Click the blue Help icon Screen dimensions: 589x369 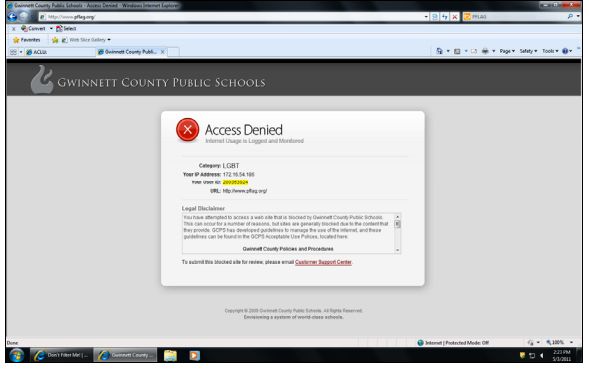pos(565,51)
